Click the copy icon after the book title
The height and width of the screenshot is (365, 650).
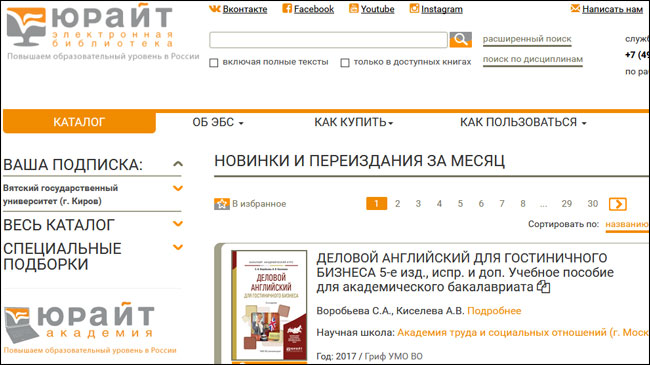(543, 287)
